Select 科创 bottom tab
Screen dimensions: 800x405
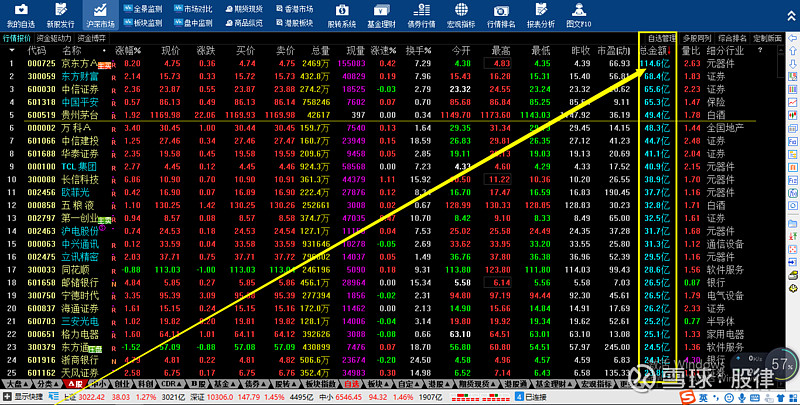coord(145,383)
